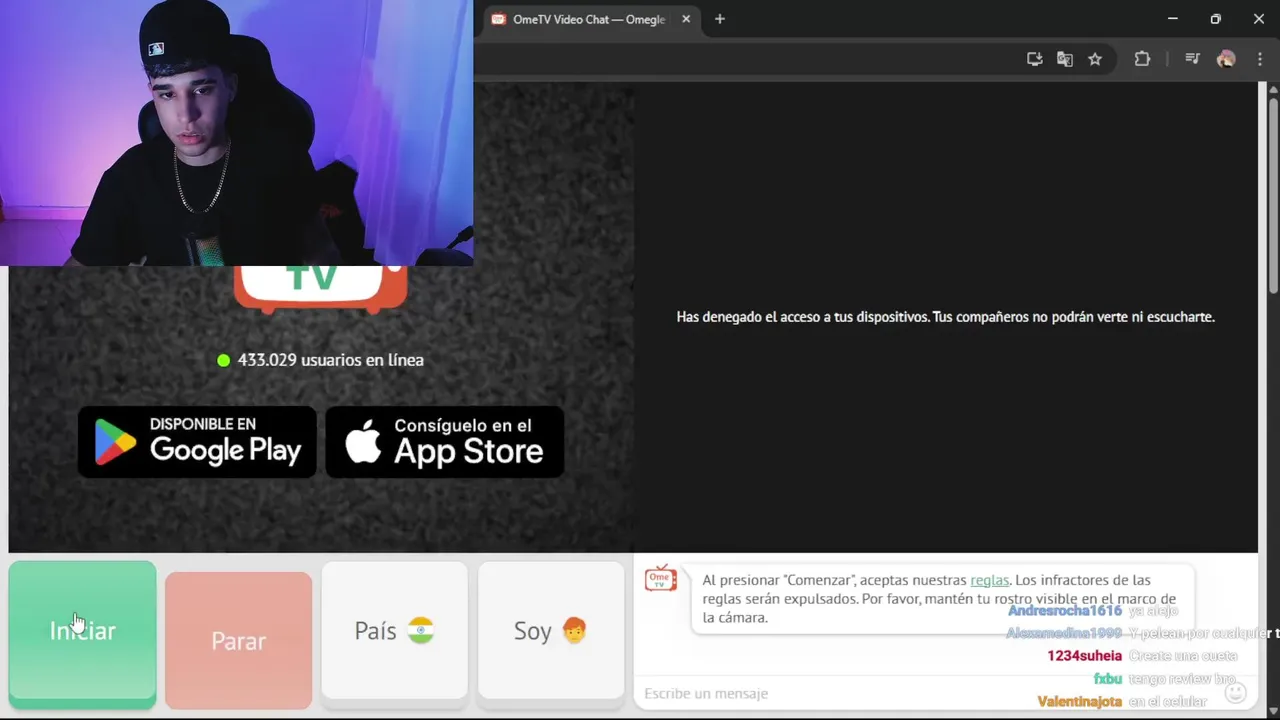Click chat username Alexamedina1999
Viewport: 1280px width, 720px height.
(x=1064, y=634)
